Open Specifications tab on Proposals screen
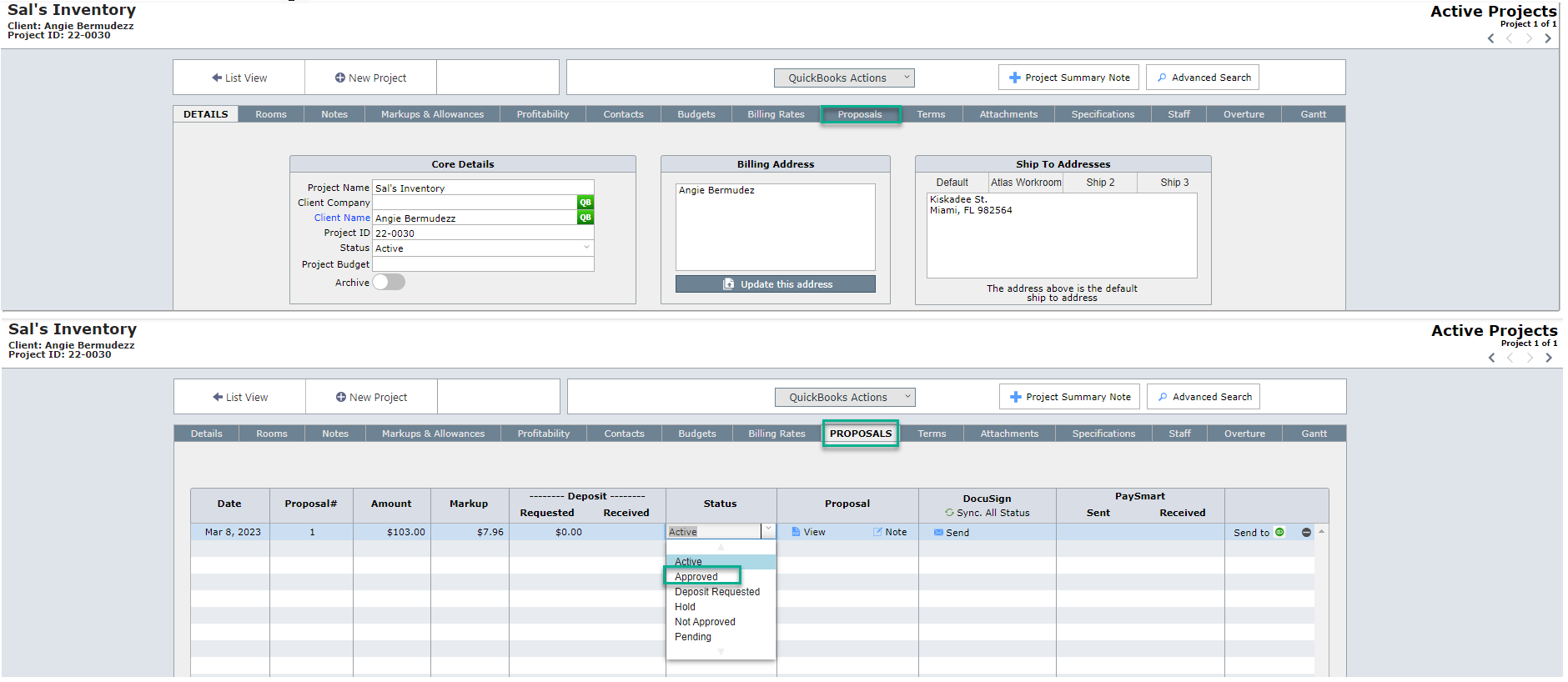This screenshot has width=1568, height=682. tap(1103, 434)
